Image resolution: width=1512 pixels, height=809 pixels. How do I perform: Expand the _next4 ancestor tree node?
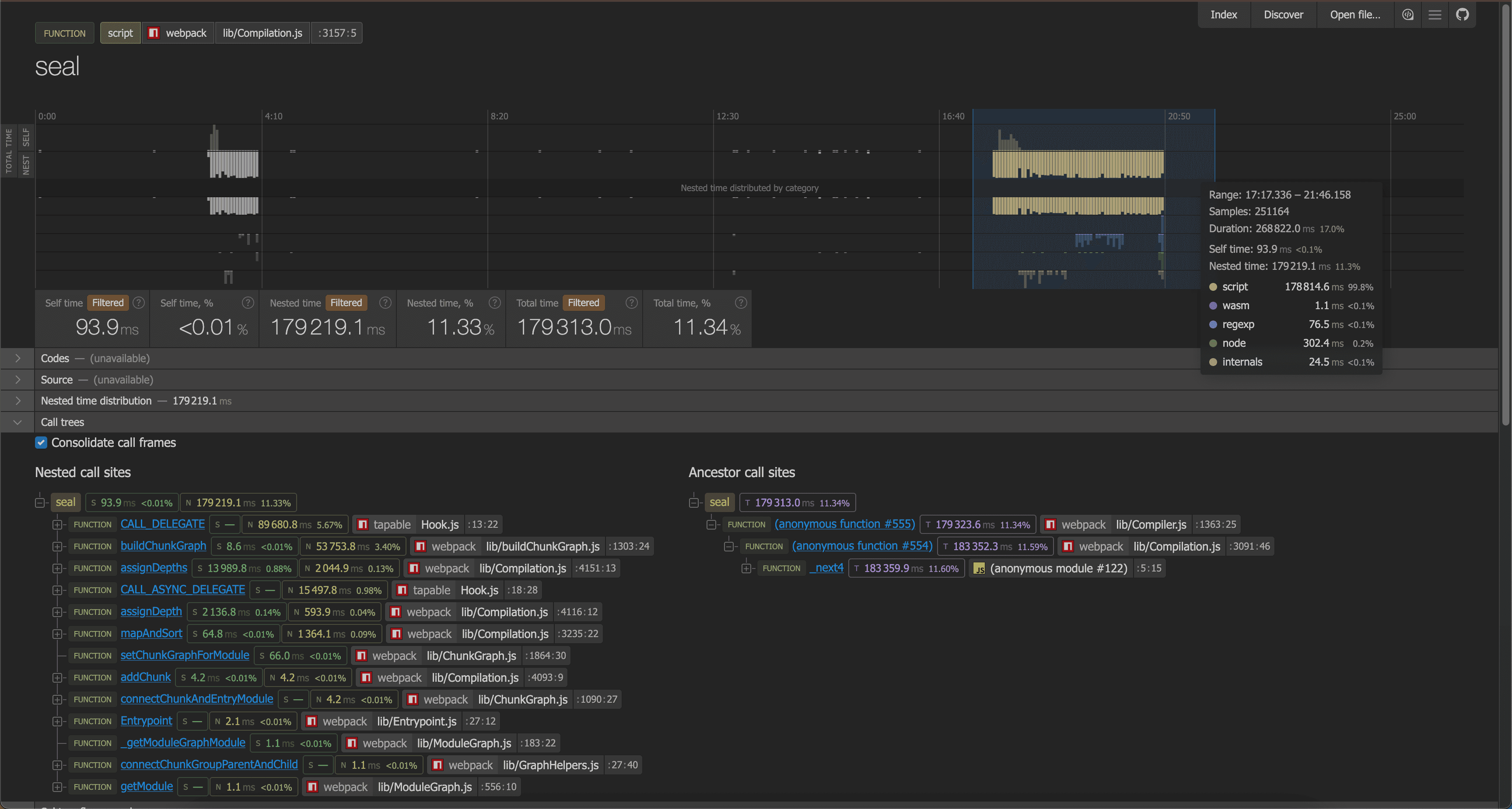coord(746,568)
